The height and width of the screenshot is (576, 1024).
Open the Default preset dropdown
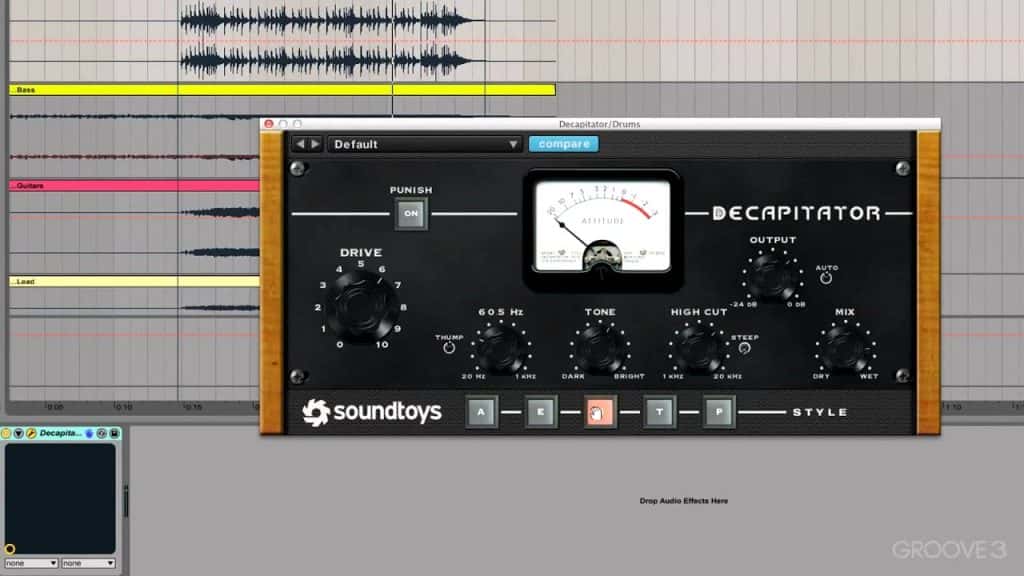[426, 144]
